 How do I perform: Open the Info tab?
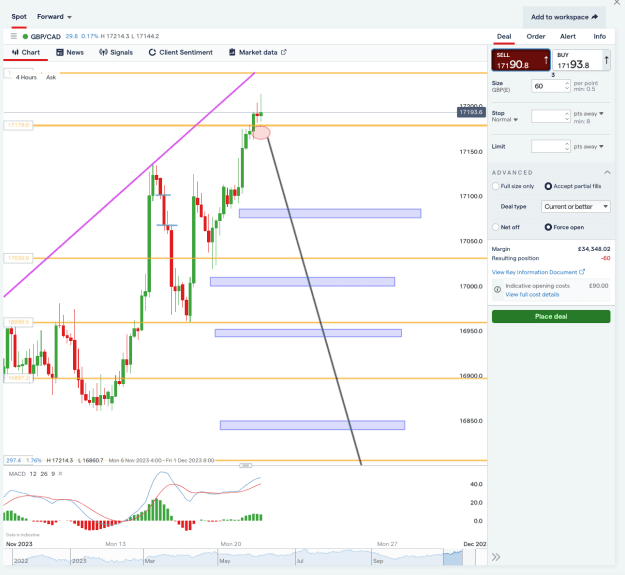pyautogui.click(x=599, y=37)
